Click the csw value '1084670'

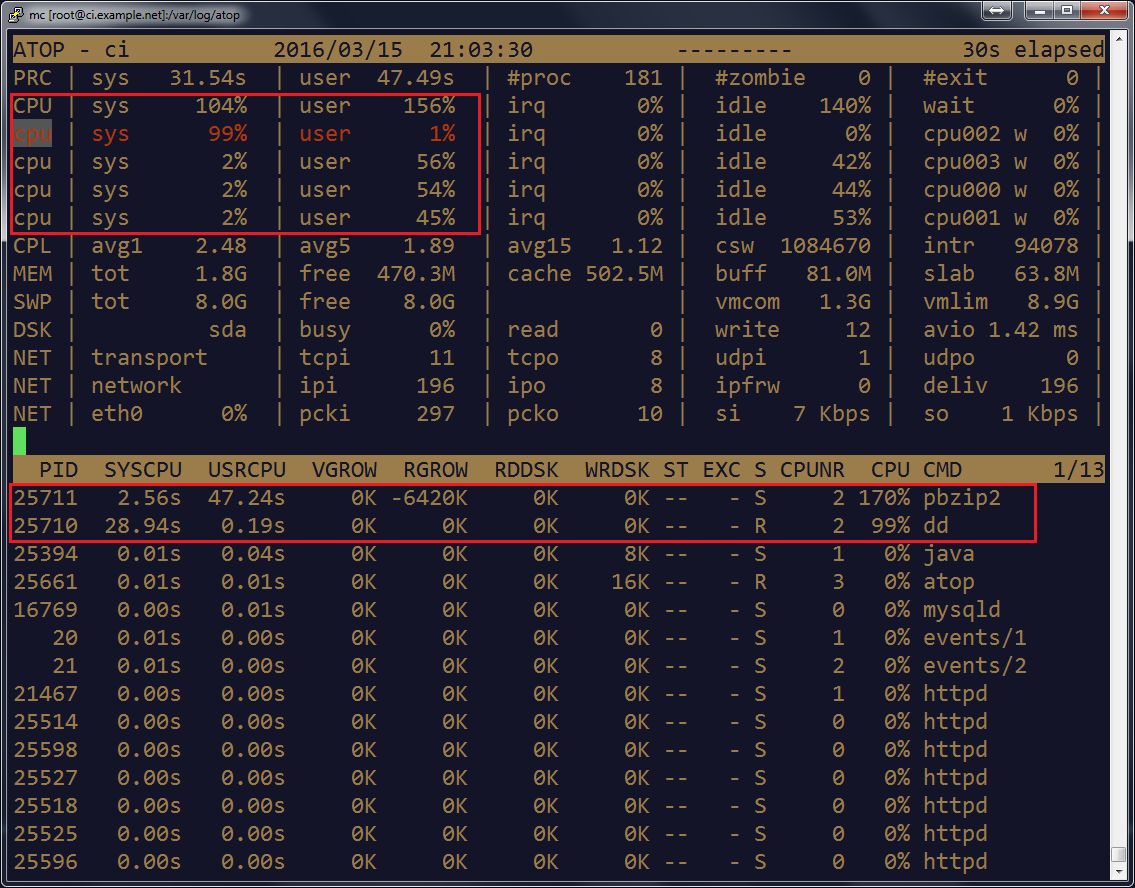click(x=826, y=246)
